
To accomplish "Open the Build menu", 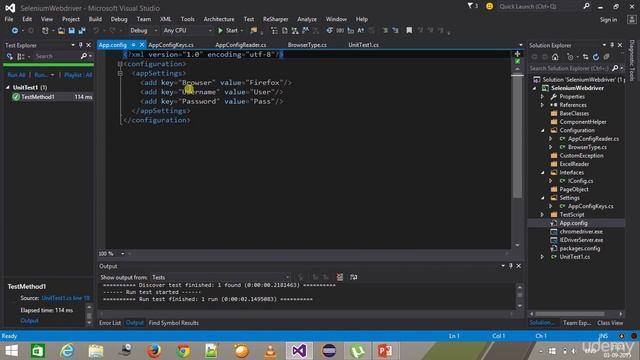I will [95, 19].
